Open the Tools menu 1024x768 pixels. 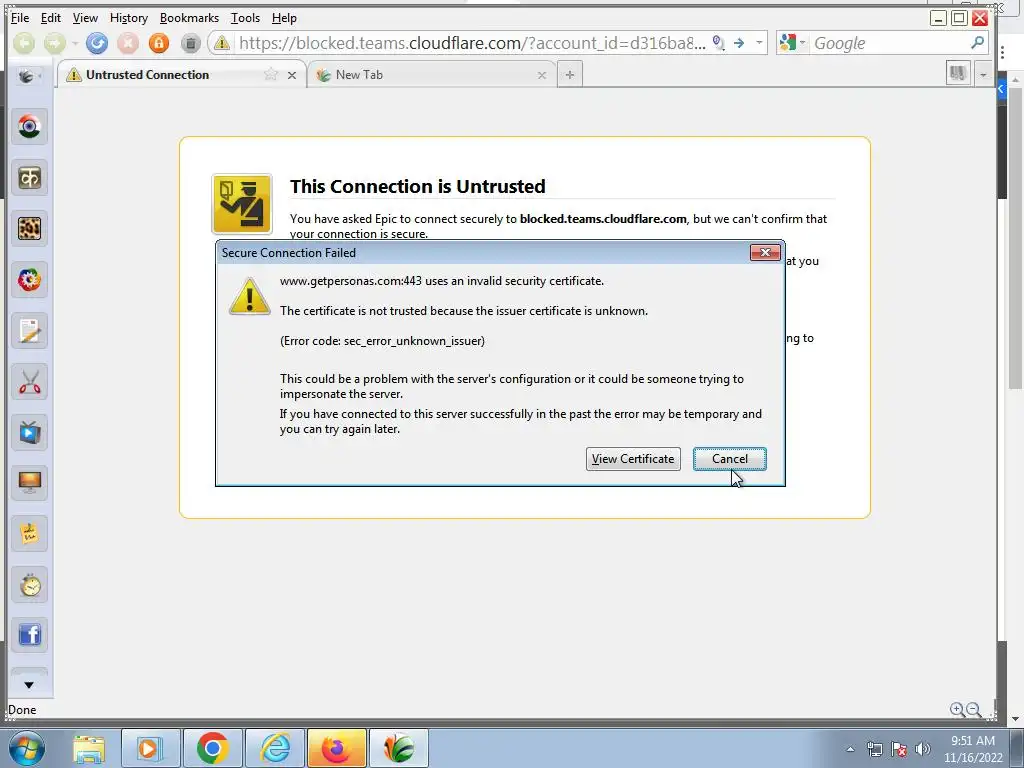pyautogui.click(x=246, y=18)
